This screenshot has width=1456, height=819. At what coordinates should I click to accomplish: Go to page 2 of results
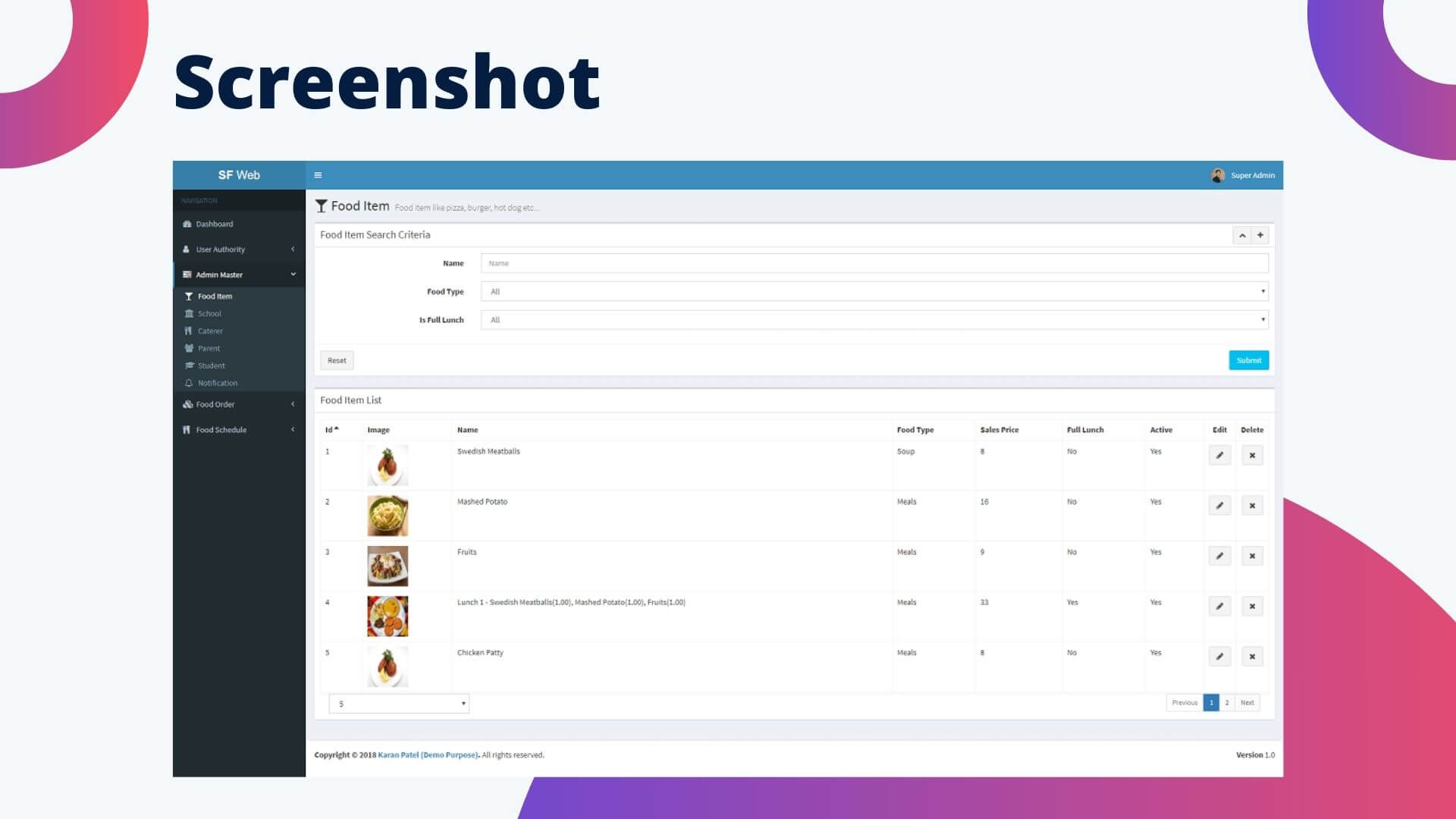1227,703
